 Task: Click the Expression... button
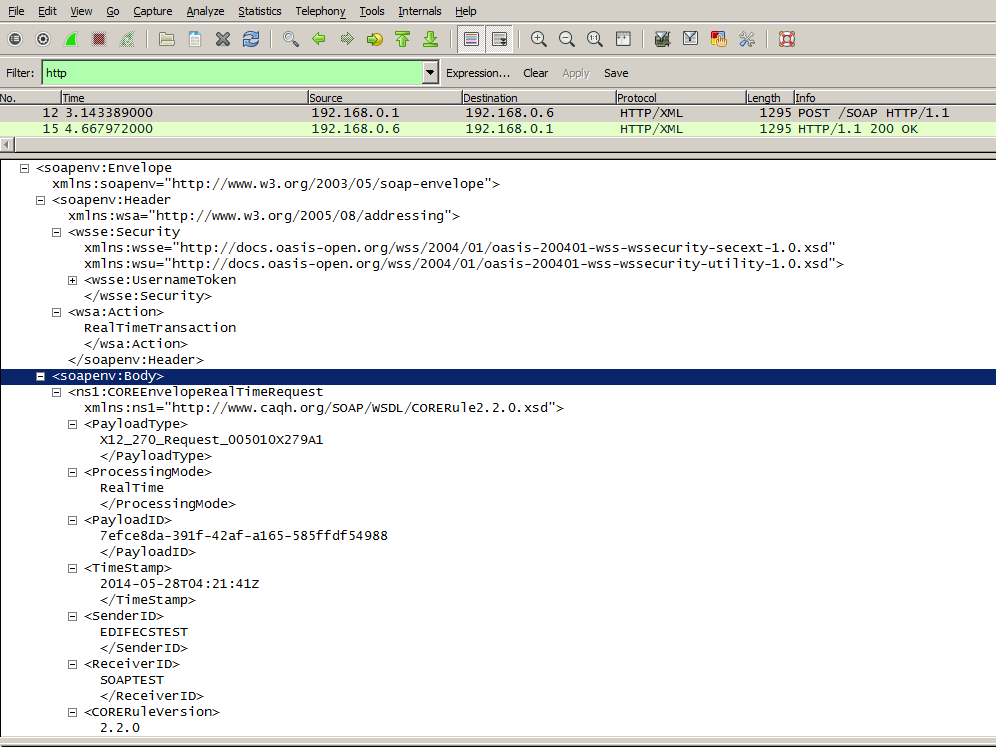(477, 73)
